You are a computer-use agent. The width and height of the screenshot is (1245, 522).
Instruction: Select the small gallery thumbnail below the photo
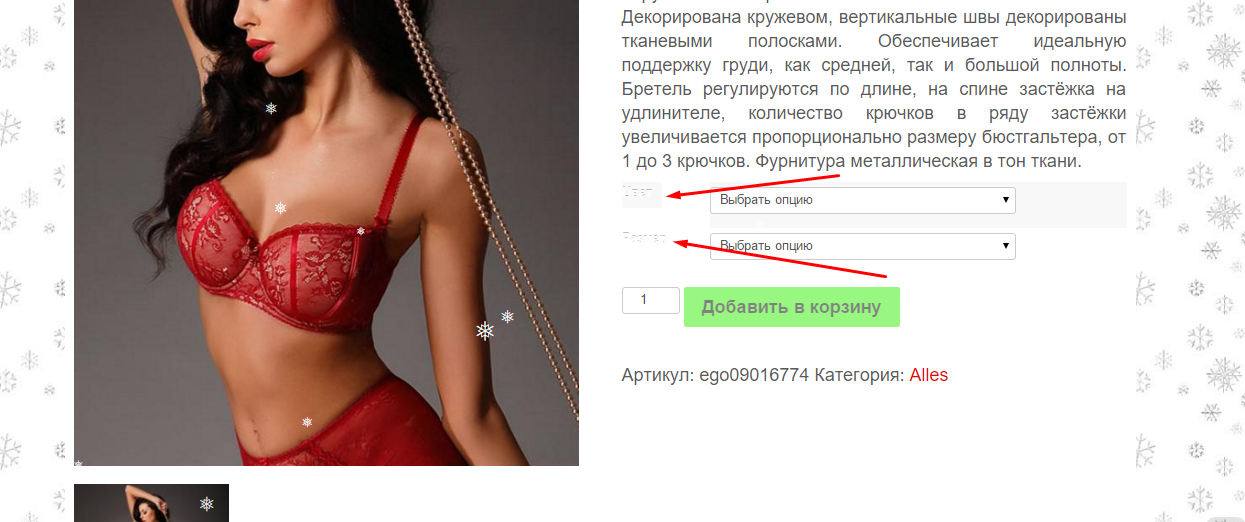point(151,503)
